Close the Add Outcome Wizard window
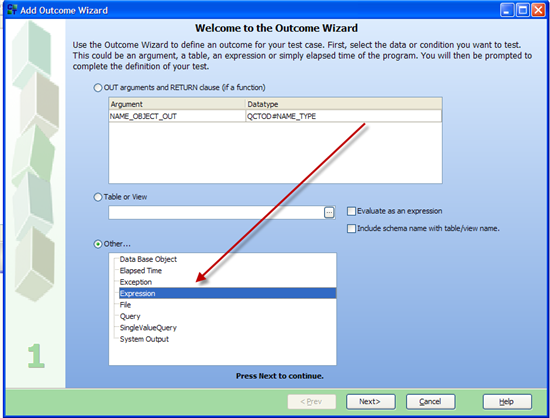Image resolution: width=550 pixels, height=418 pixels. (538, 10)
